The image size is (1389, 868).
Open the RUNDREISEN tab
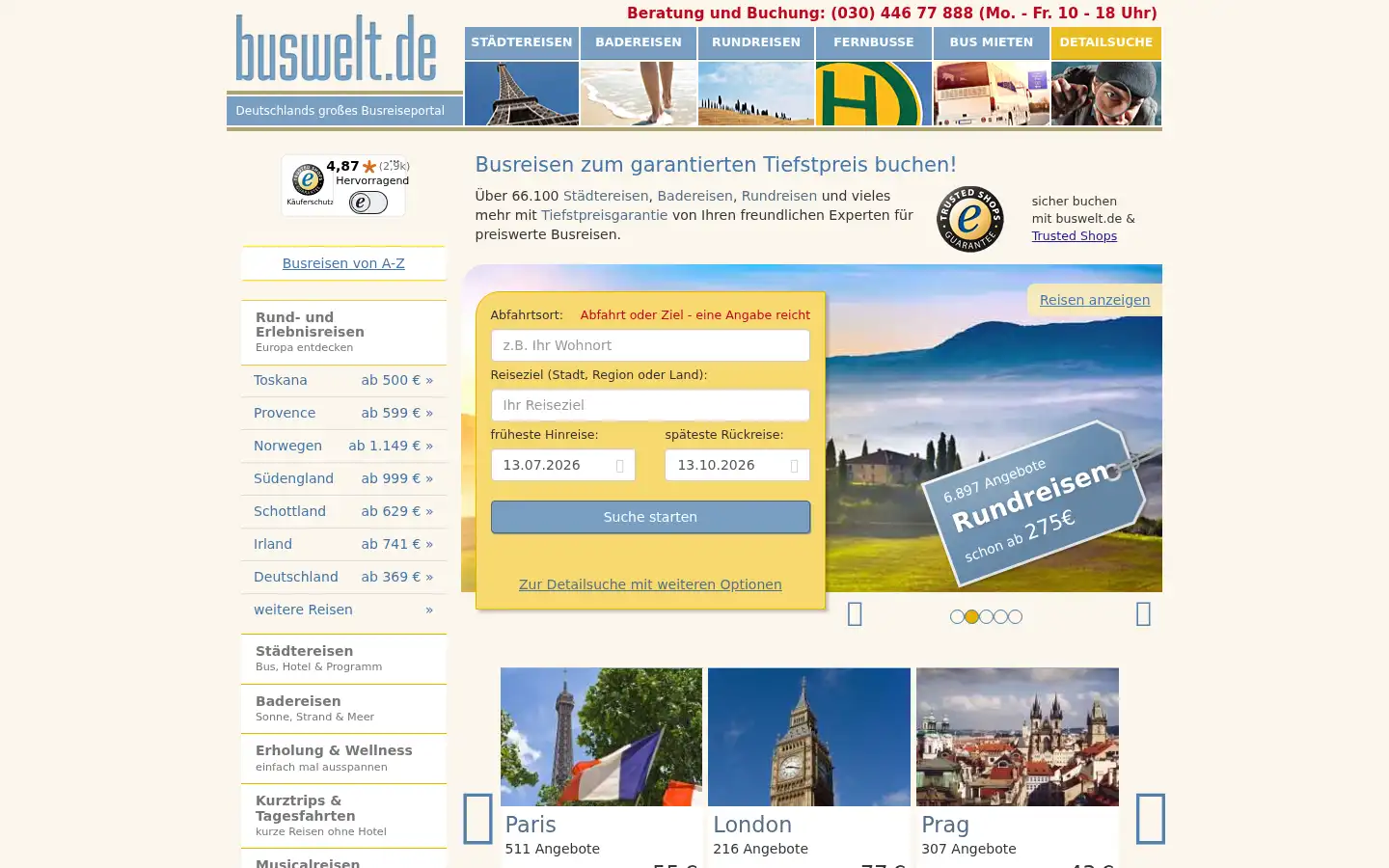pos(756,43)
